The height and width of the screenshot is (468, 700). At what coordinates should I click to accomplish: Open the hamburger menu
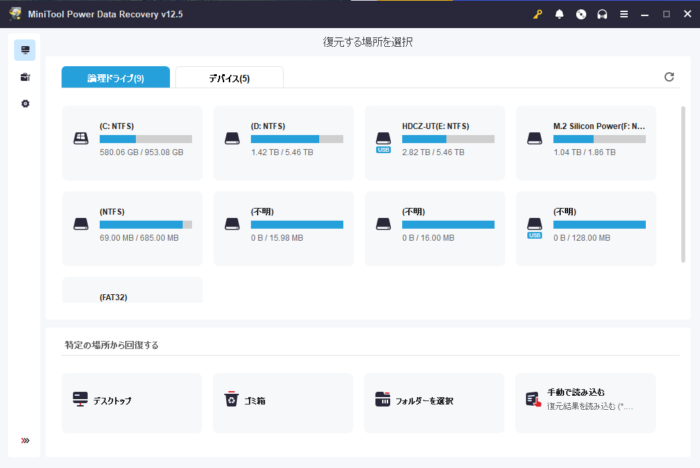pyautogui.click(x=624, y=14)
